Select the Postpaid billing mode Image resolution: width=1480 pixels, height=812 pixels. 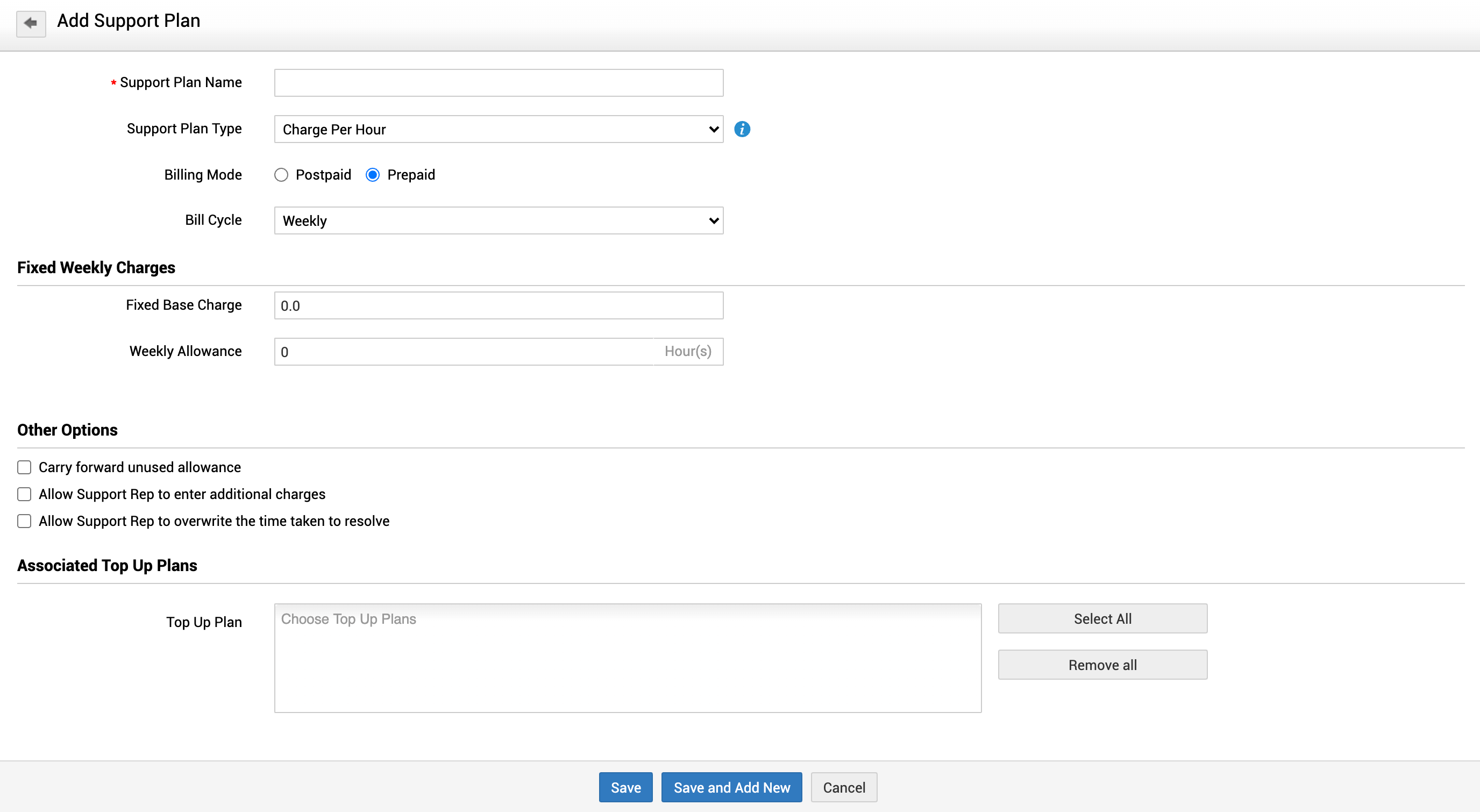coord(281,175)
